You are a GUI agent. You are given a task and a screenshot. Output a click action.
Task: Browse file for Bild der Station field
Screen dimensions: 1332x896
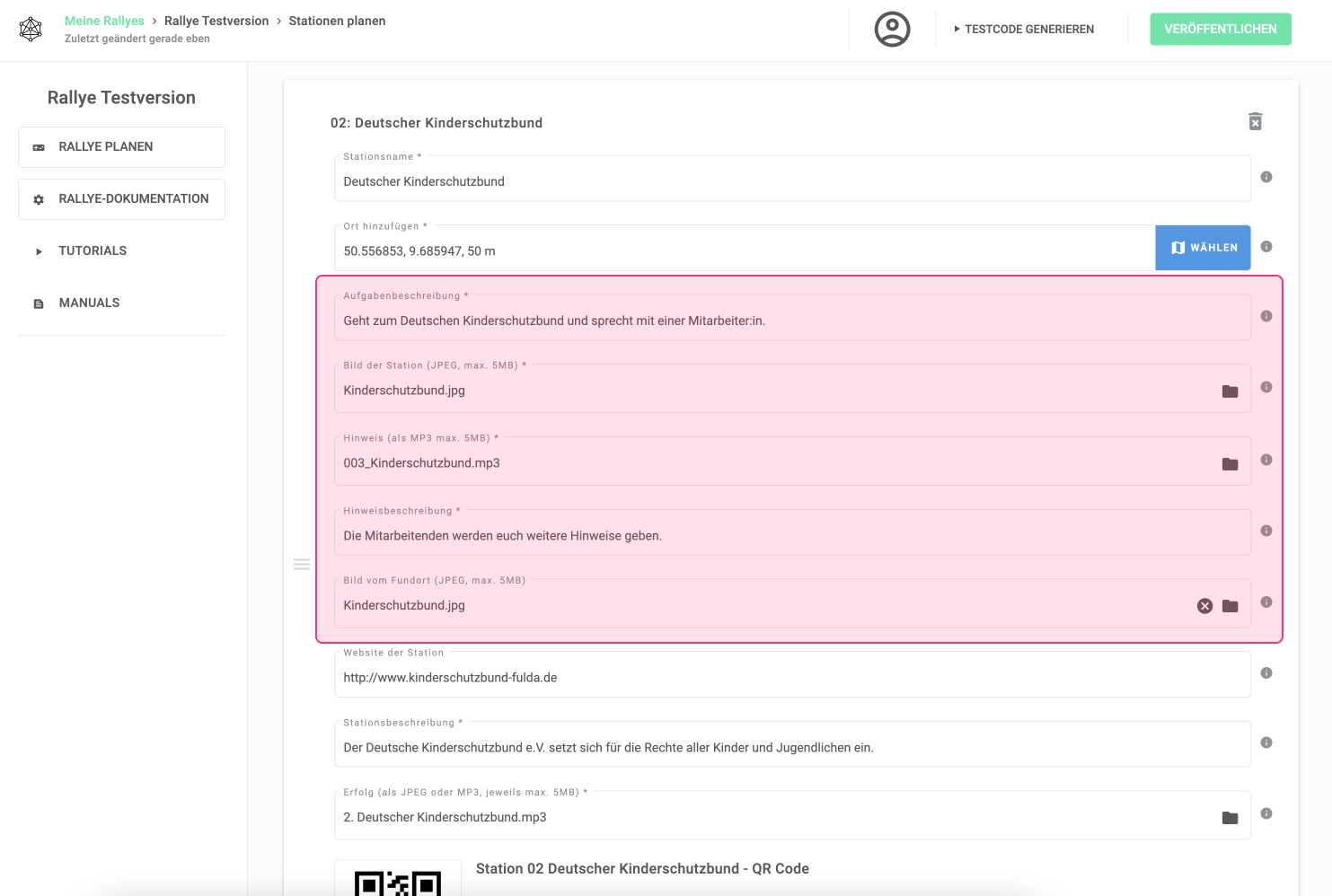tap(1230, 391)
